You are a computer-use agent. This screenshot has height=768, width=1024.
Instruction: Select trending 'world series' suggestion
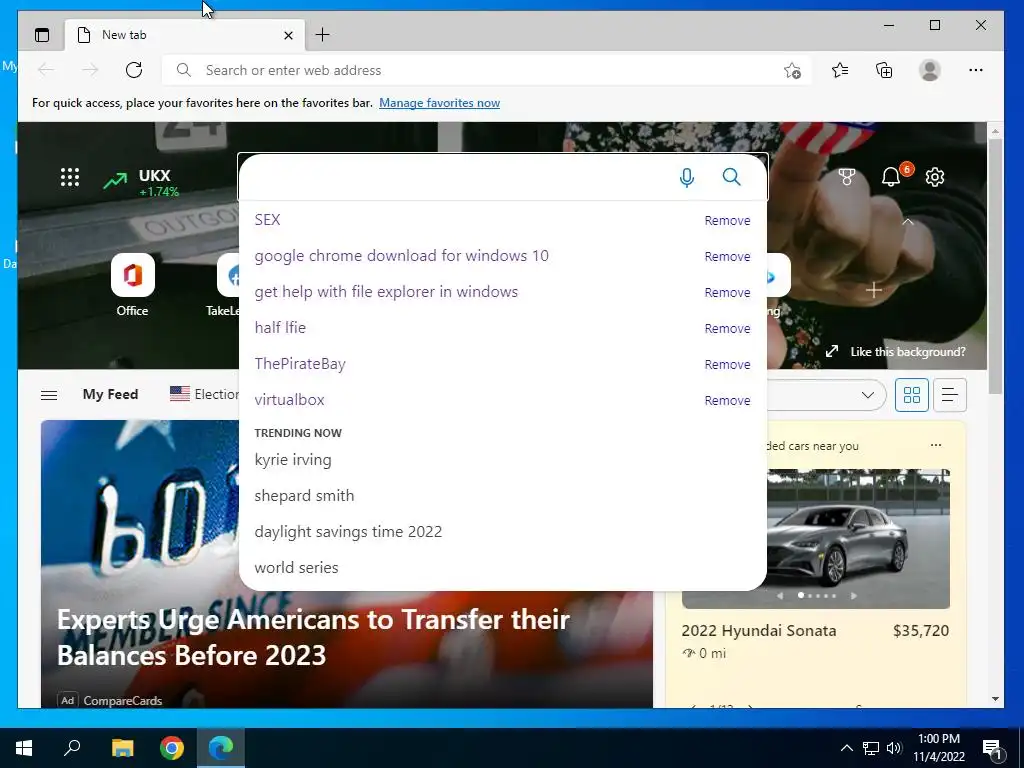[x=296, y=568]
